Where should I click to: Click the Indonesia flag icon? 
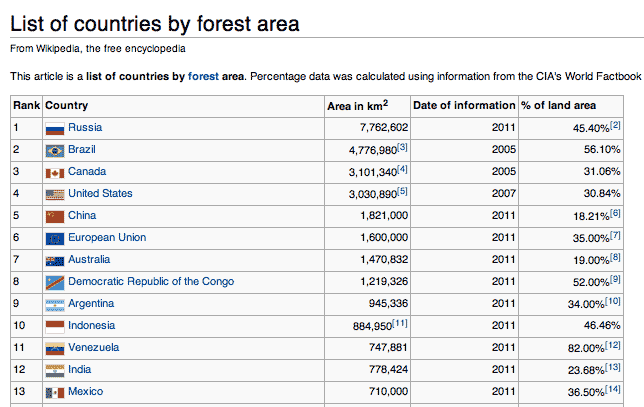[54, 326]
